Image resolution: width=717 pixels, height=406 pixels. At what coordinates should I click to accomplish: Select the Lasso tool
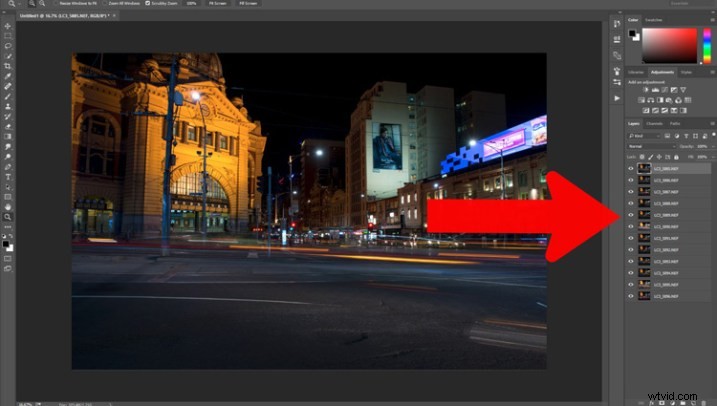(x=8, y=46)
